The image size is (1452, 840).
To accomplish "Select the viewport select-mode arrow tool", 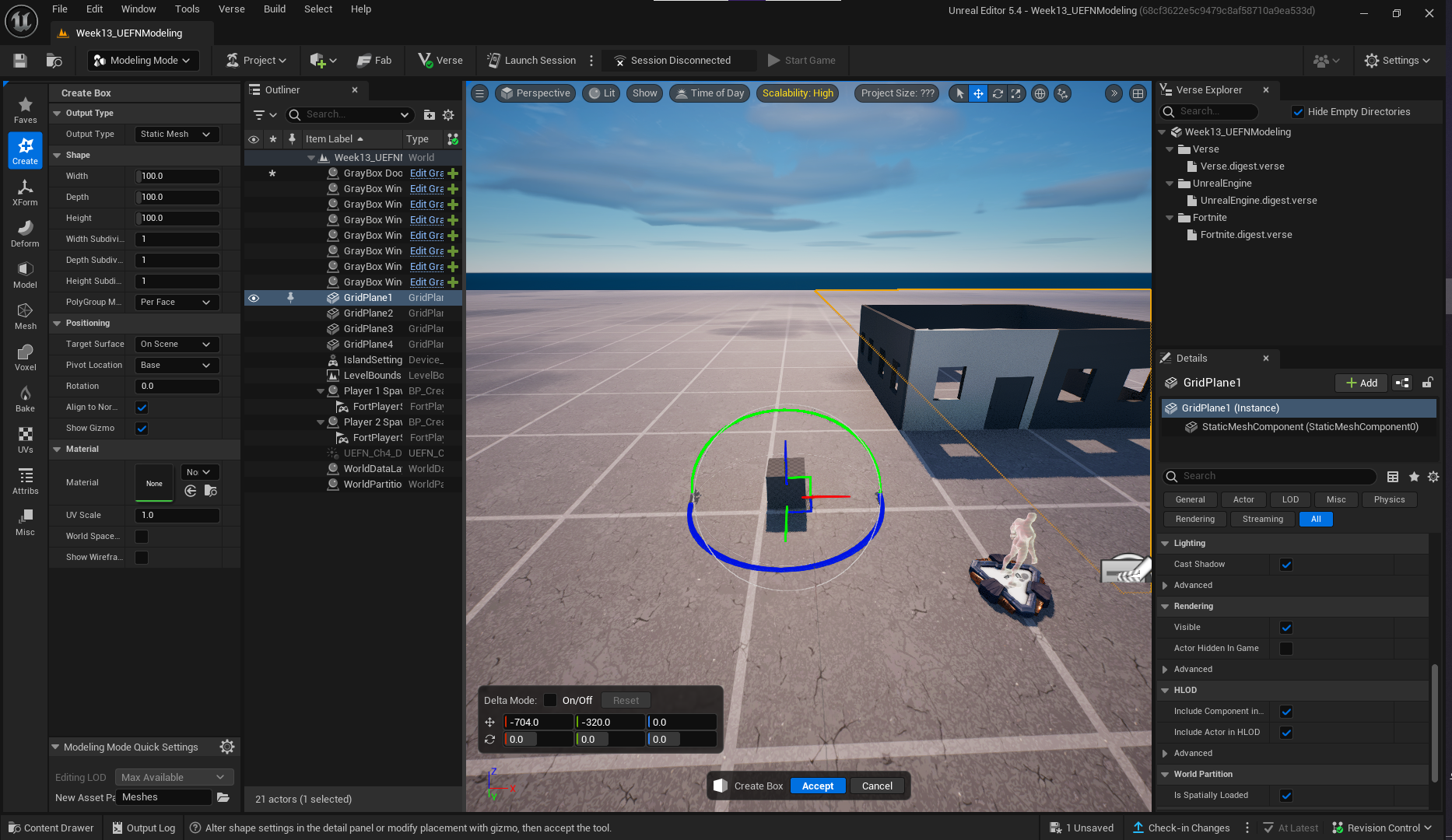I will [x=959, y=93].
